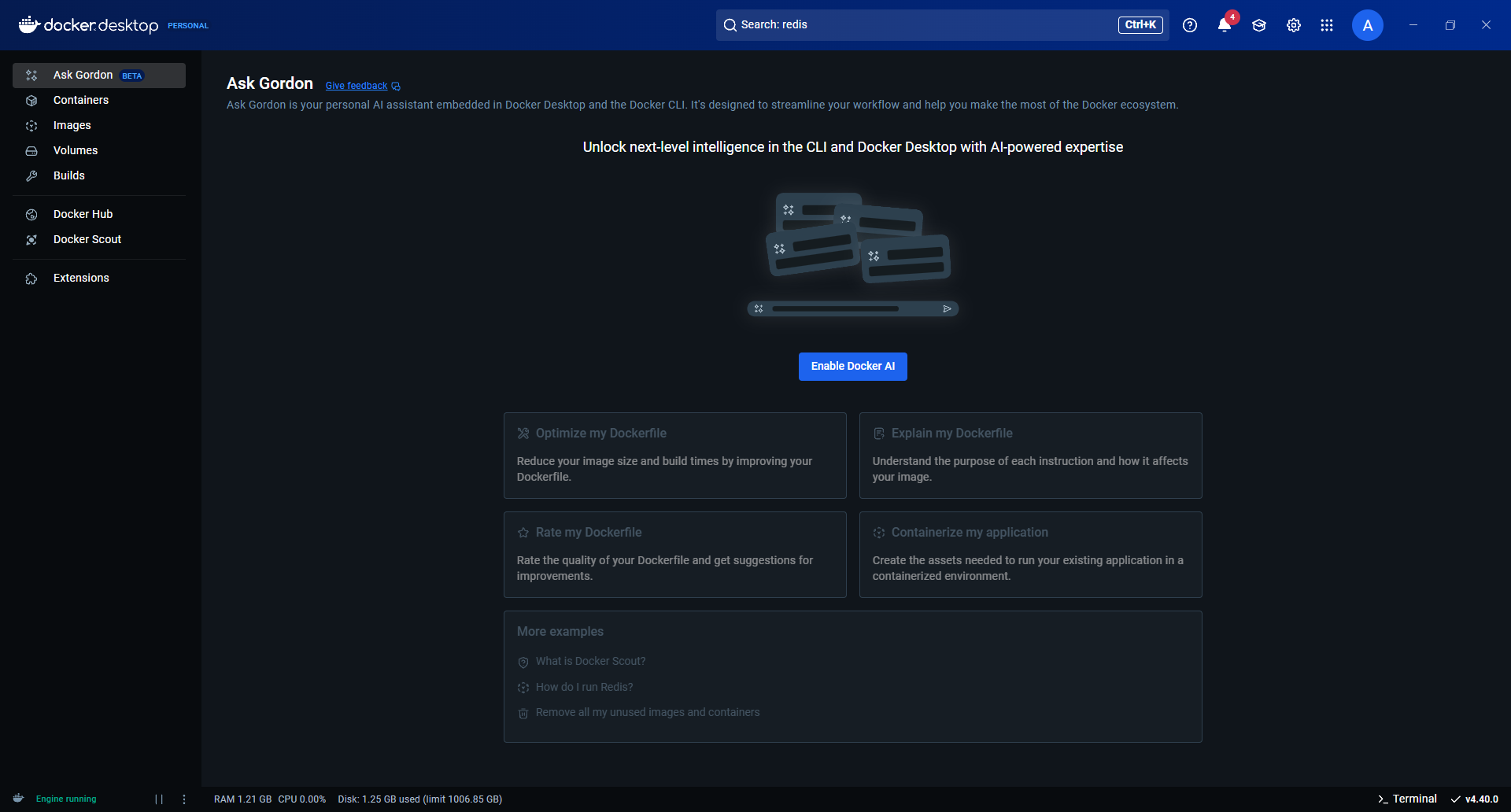Click the Docker whale engine status icon
The height and width of the screenshot is (812, 1511).
[19, 799]
